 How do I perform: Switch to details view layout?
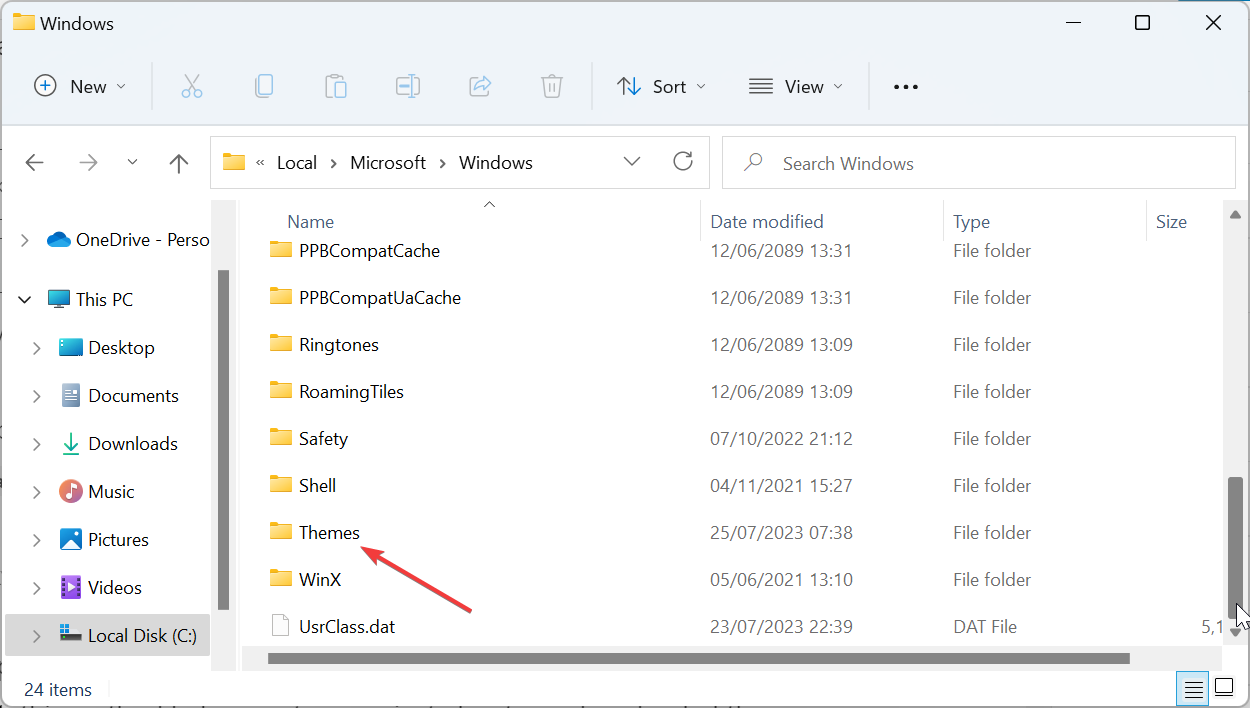(1193, 689)
